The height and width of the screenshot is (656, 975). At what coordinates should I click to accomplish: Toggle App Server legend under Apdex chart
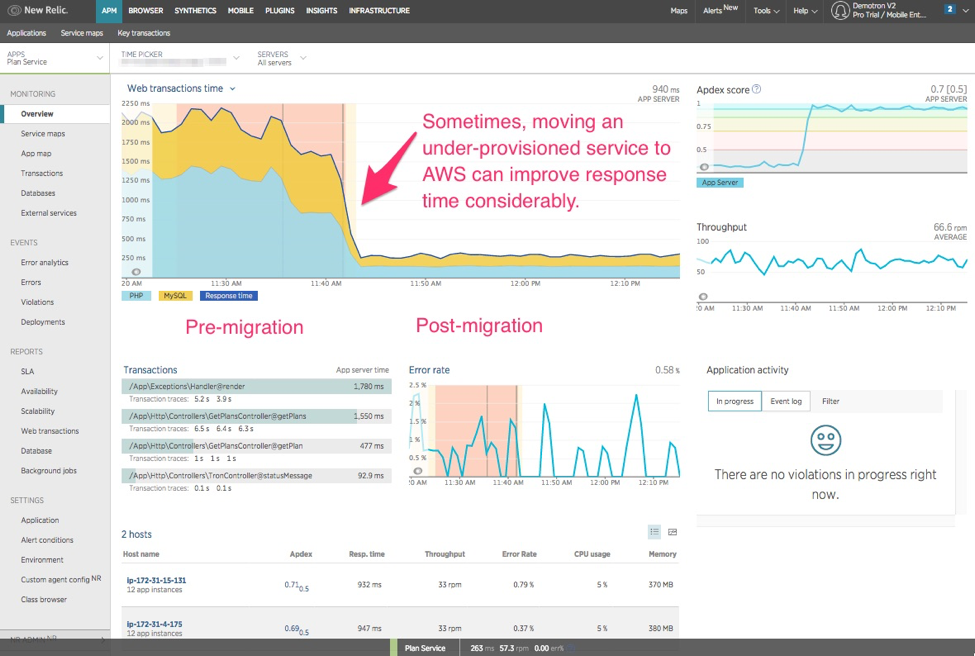[x=719, y=183]
